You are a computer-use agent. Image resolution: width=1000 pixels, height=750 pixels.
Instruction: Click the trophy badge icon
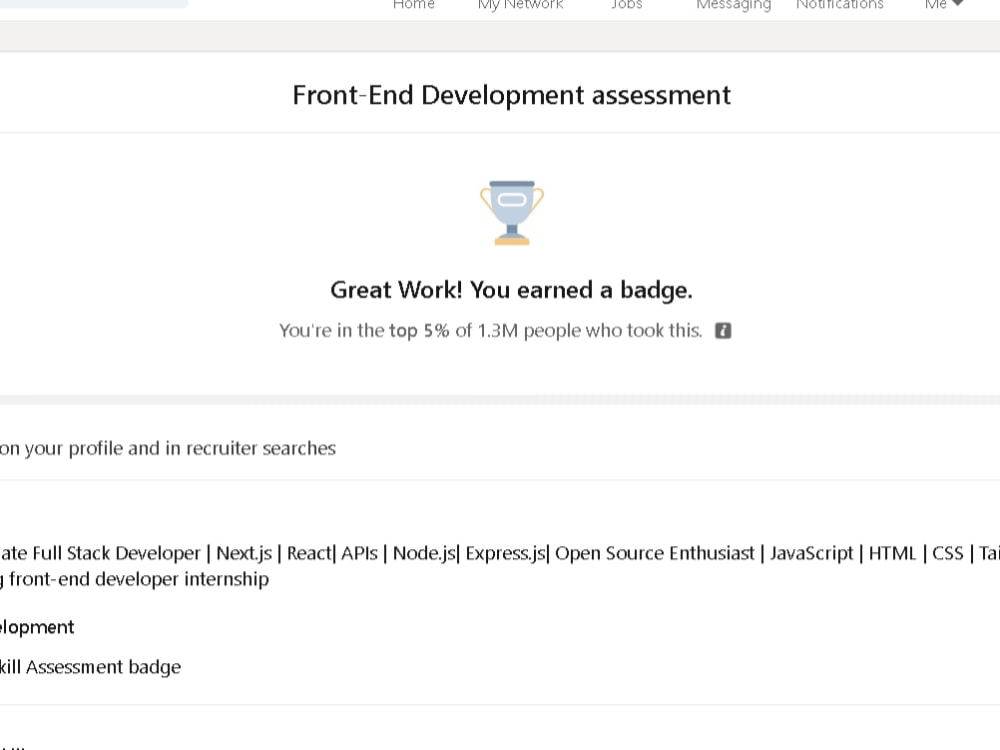pyautogui.click(x=511, y=211)
